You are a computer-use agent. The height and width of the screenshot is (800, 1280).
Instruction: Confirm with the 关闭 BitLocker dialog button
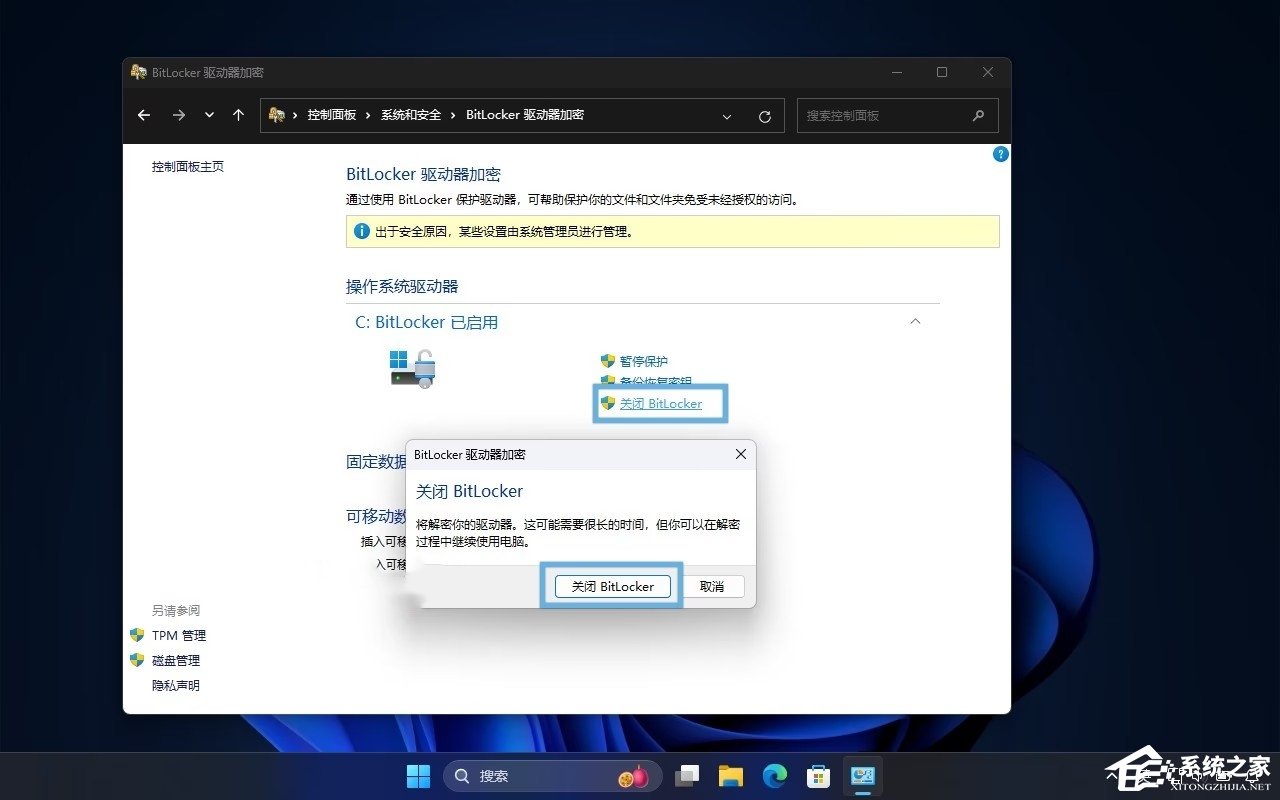click(x=612, y=587)
